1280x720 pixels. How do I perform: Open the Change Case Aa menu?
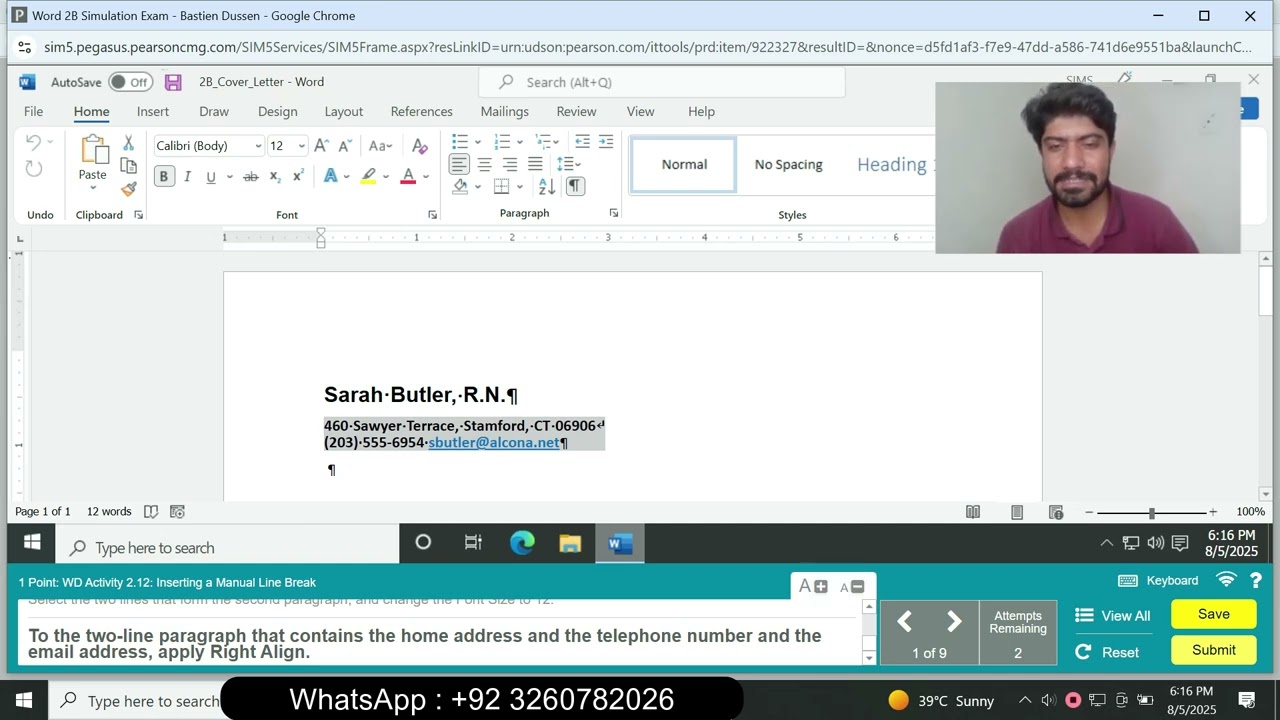tap(380, 146)
